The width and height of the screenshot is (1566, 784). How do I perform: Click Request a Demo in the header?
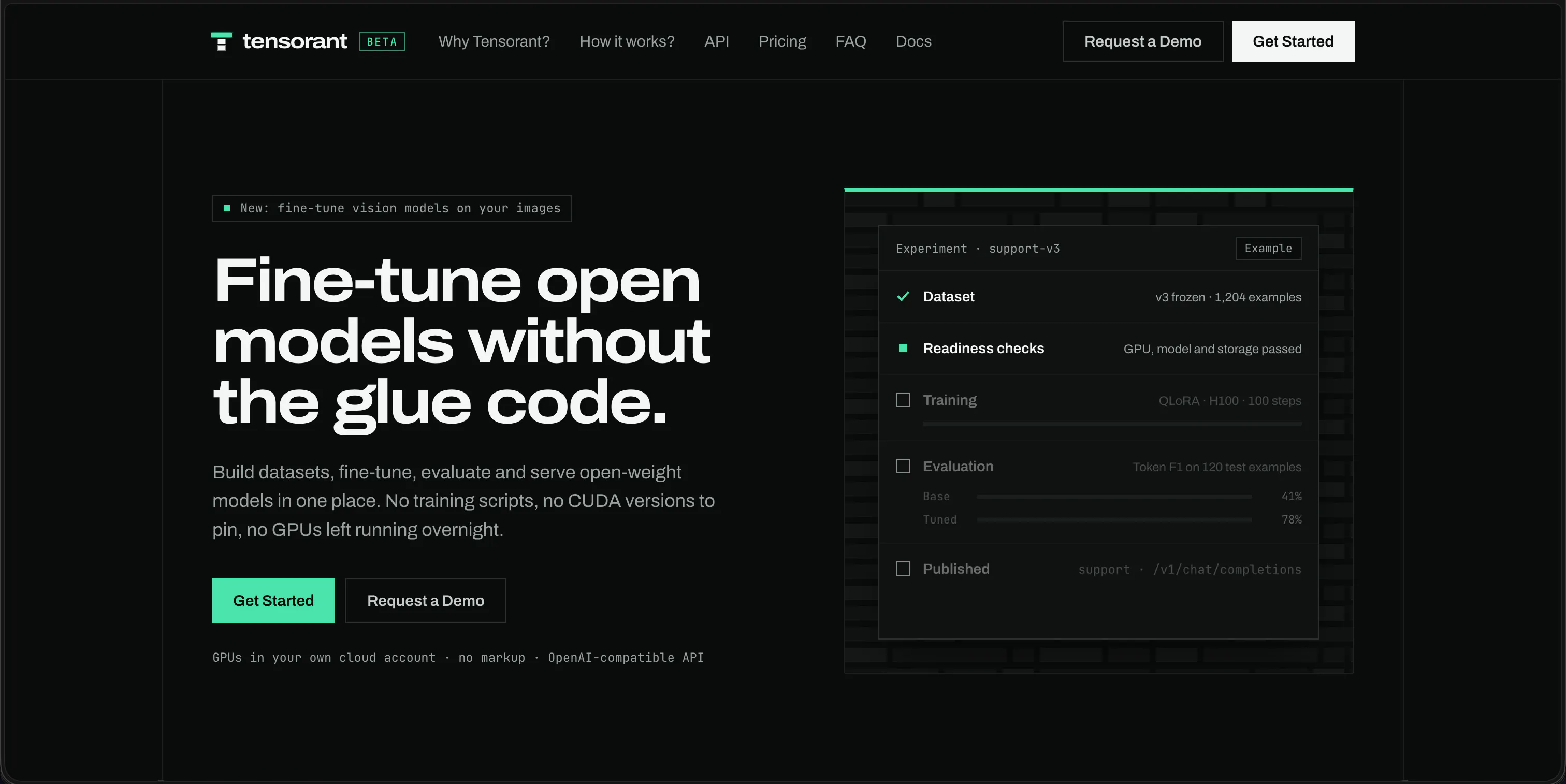[1142, 41]
